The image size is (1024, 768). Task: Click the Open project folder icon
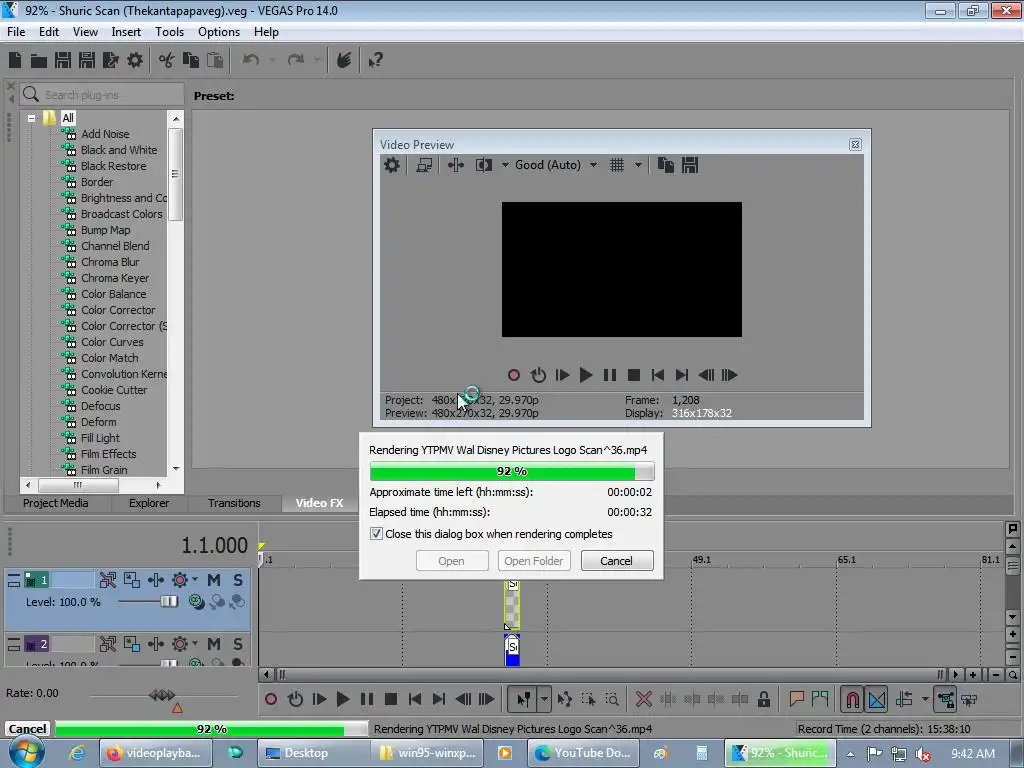pos(39,61)
